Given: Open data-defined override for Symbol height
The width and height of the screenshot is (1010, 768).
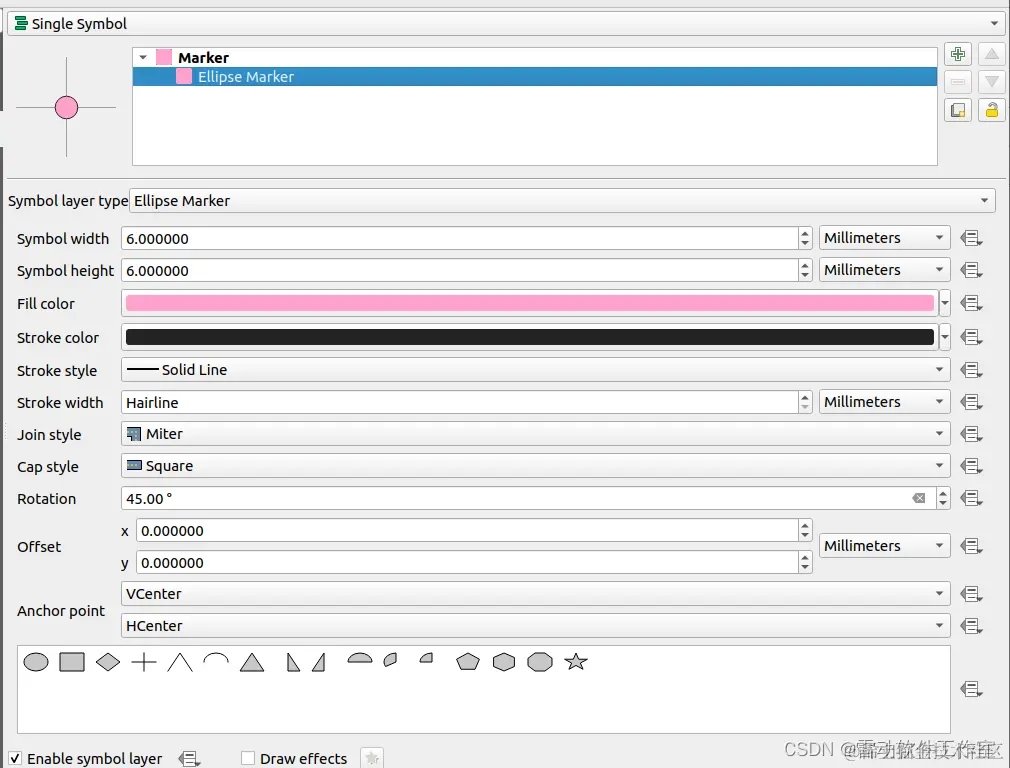Looking at the screenshot, I should tap(971, 270).
